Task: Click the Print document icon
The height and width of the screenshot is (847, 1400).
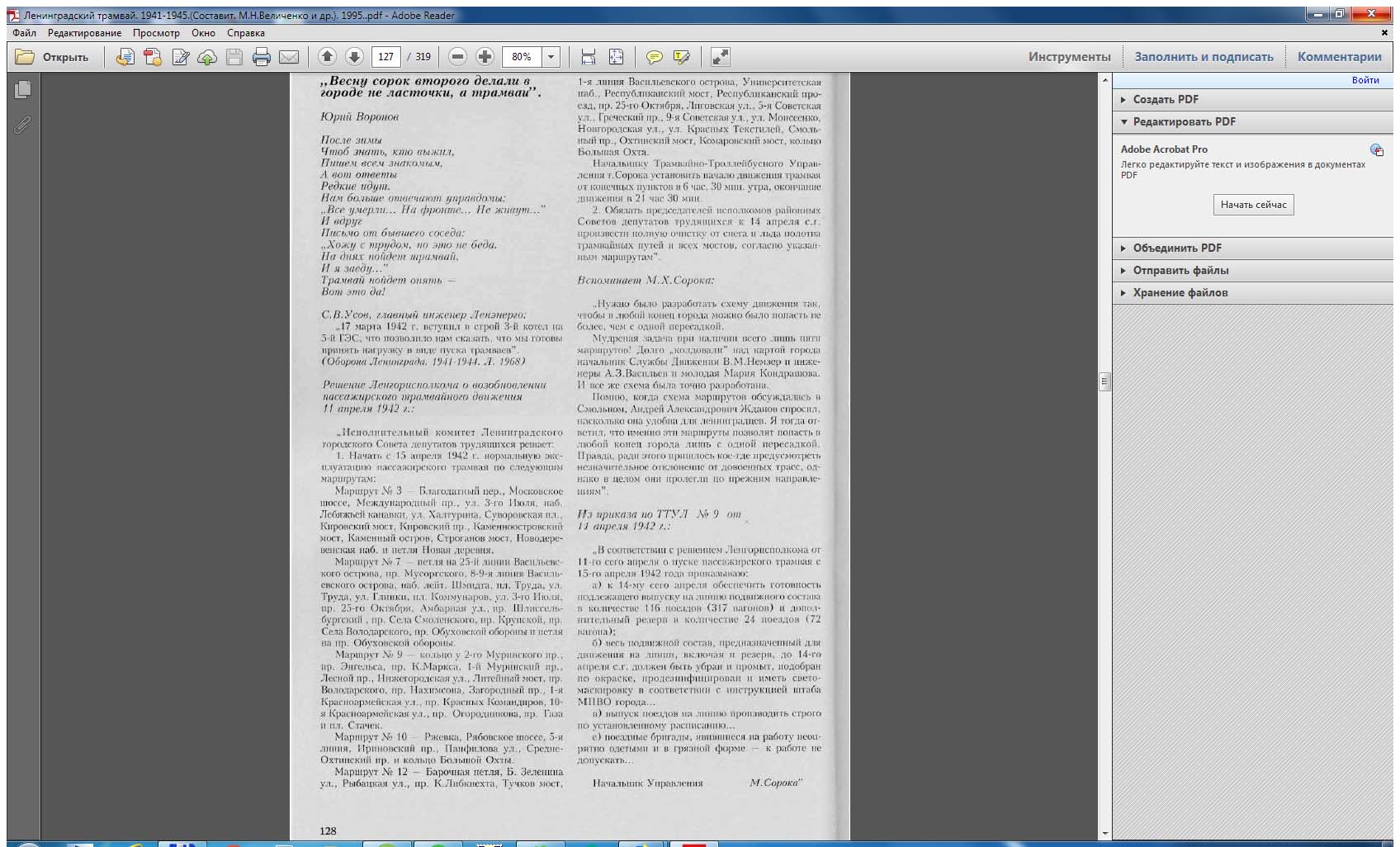Action: coord(262,57)
